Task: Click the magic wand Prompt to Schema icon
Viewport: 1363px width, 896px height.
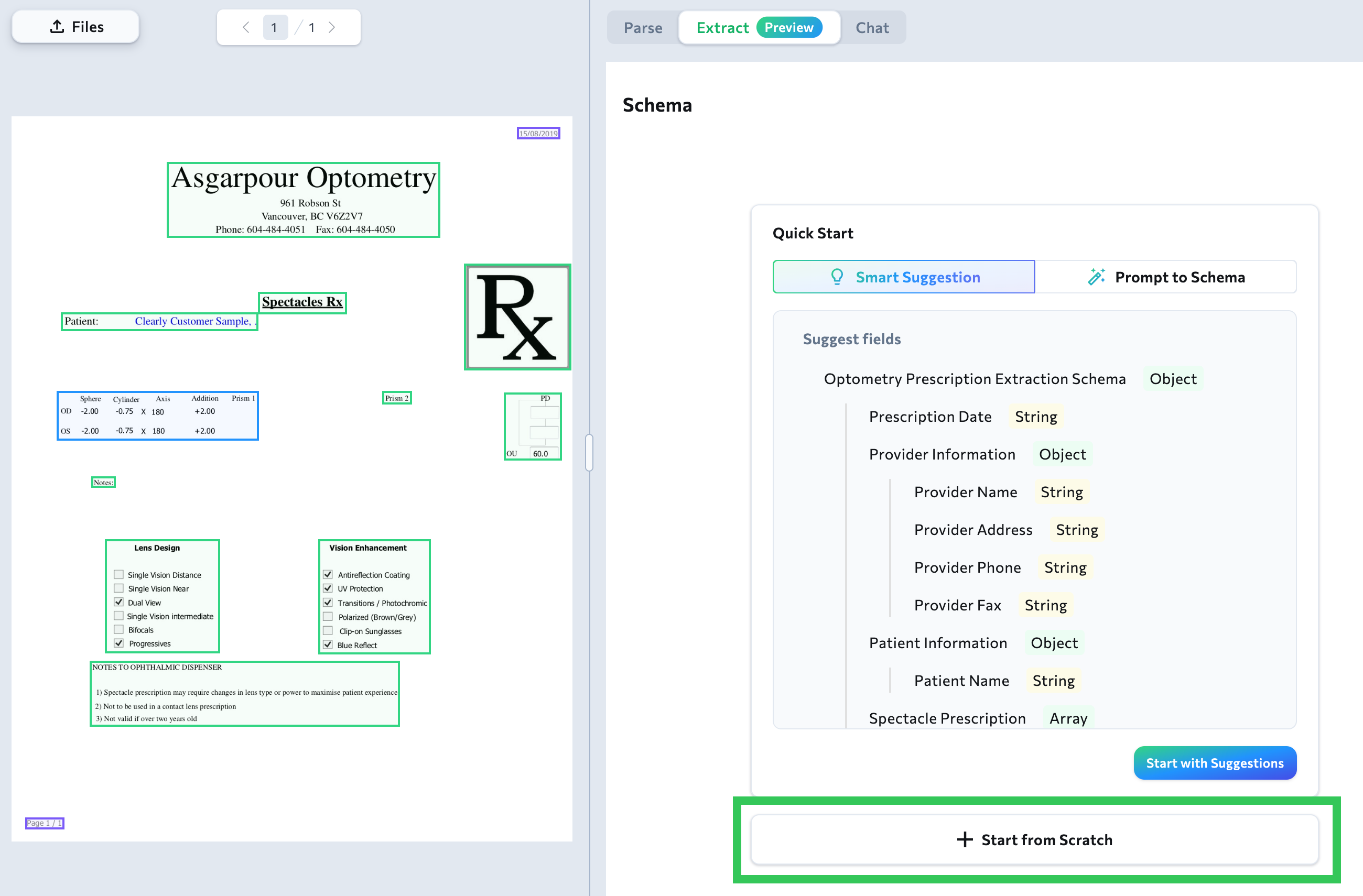Action: click(1096, 277)
